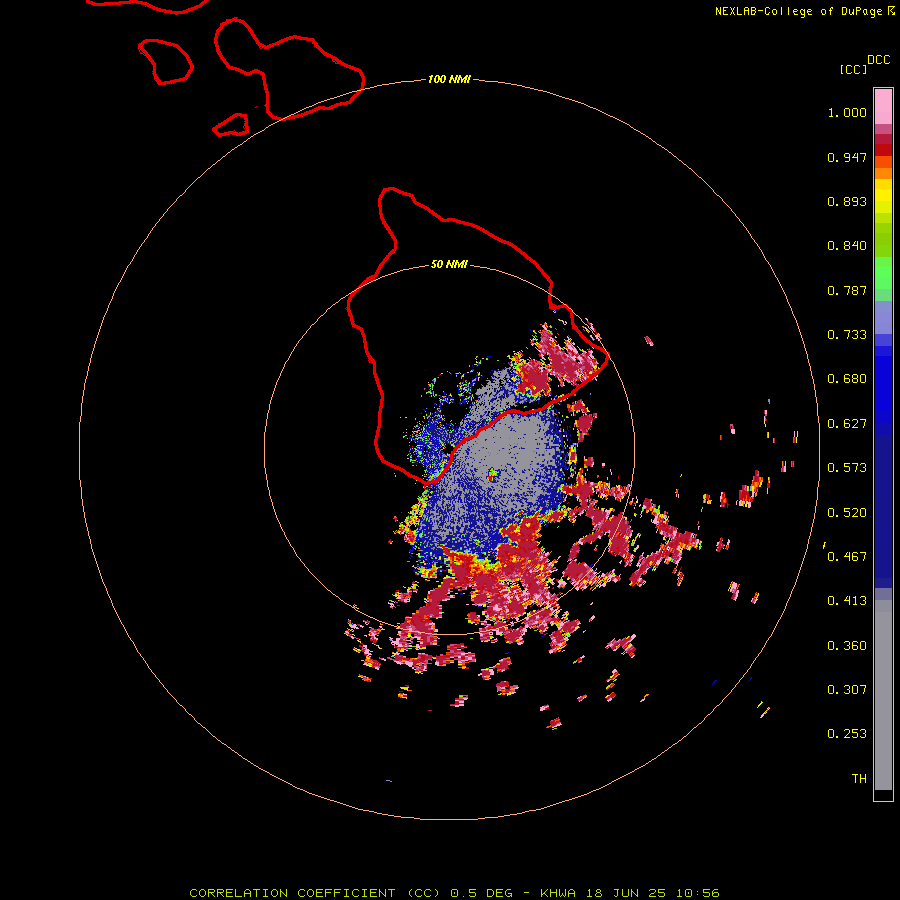The width and height of the screenshot is (900, 900).
Task: Click the 0.307 value on the color scale
Action: click(x=847, y=690)
